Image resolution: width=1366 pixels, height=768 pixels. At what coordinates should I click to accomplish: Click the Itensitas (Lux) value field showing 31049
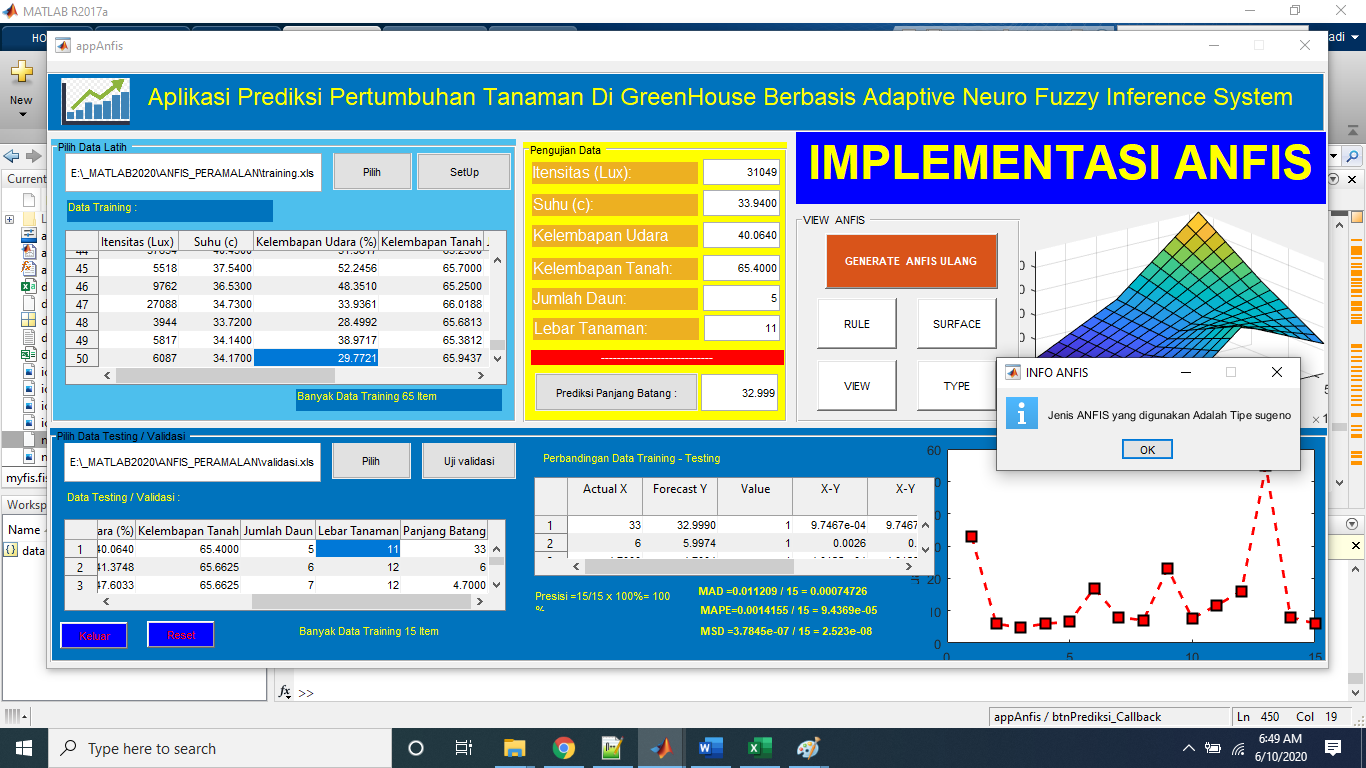(x=740, y=173)
